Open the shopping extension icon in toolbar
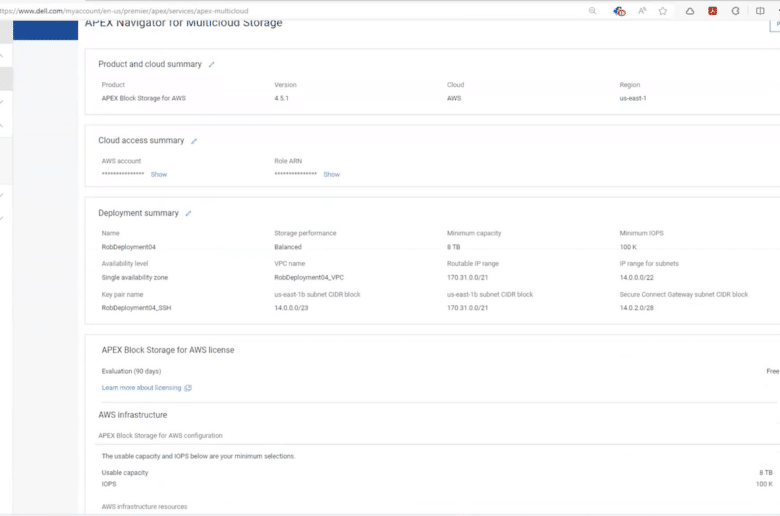780x516 pixels. click(619, 11)
